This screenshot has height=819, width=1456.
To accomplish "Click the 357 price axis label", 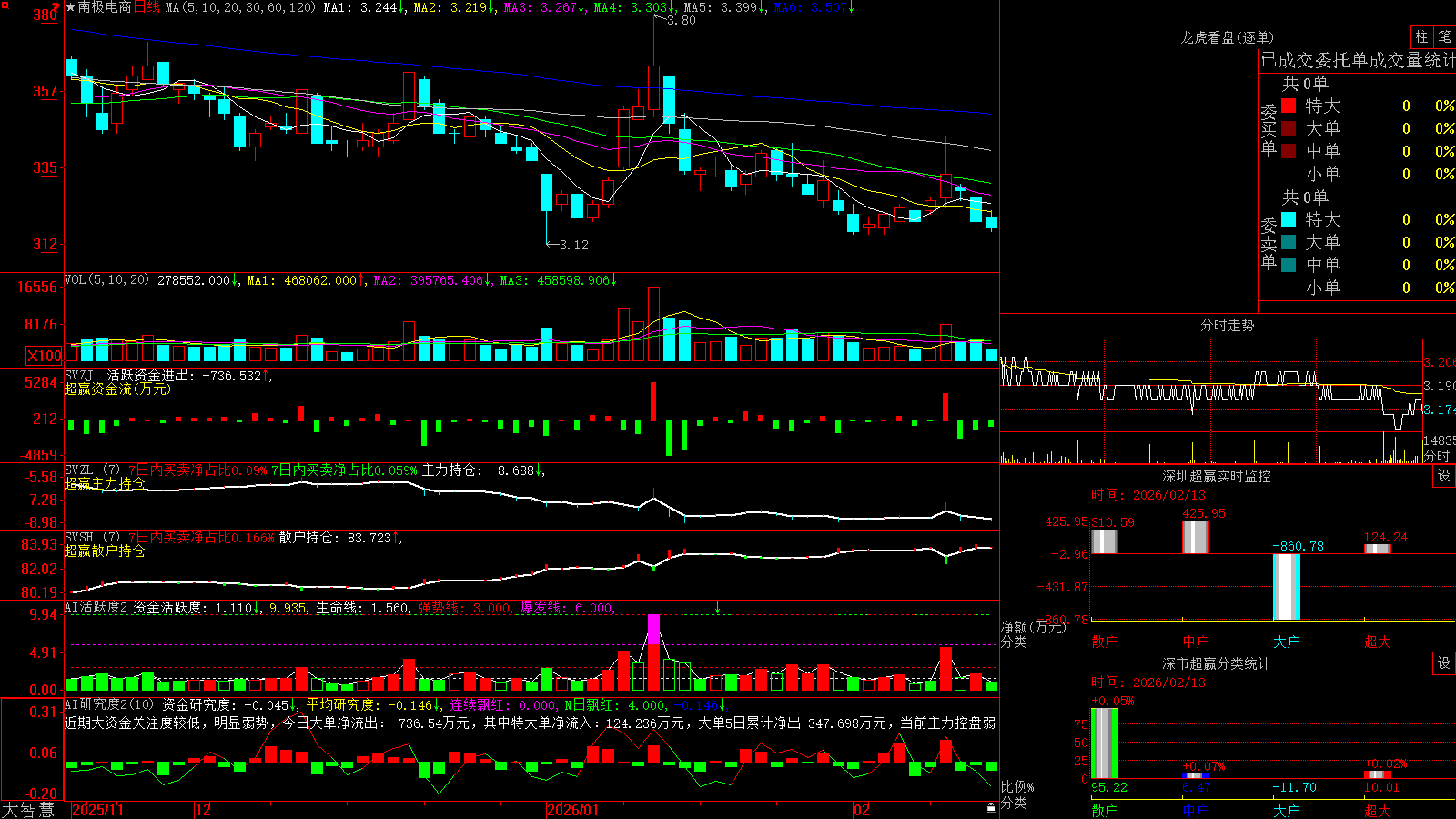I will click(x=45, y=91).
